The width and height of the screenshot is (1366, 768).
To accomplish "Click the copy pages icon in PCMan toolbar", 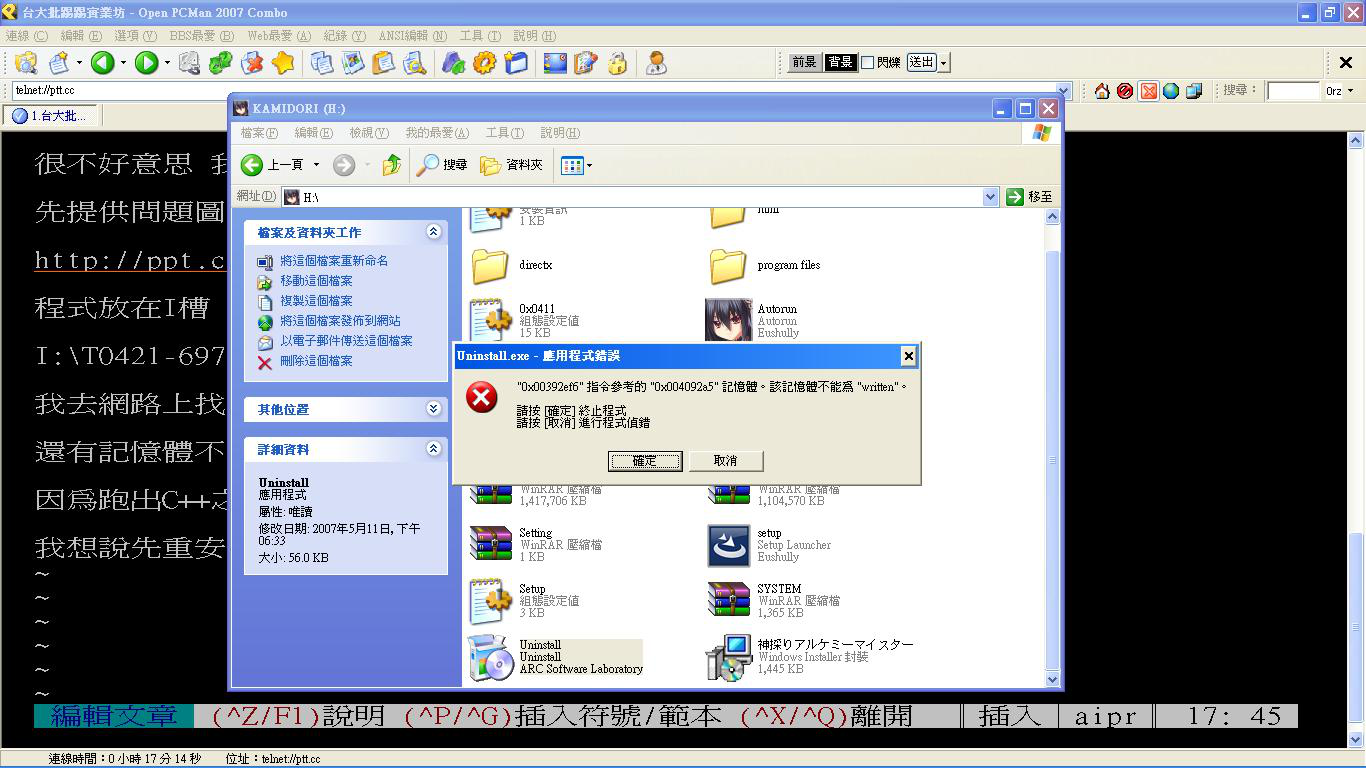I will 321,63.
